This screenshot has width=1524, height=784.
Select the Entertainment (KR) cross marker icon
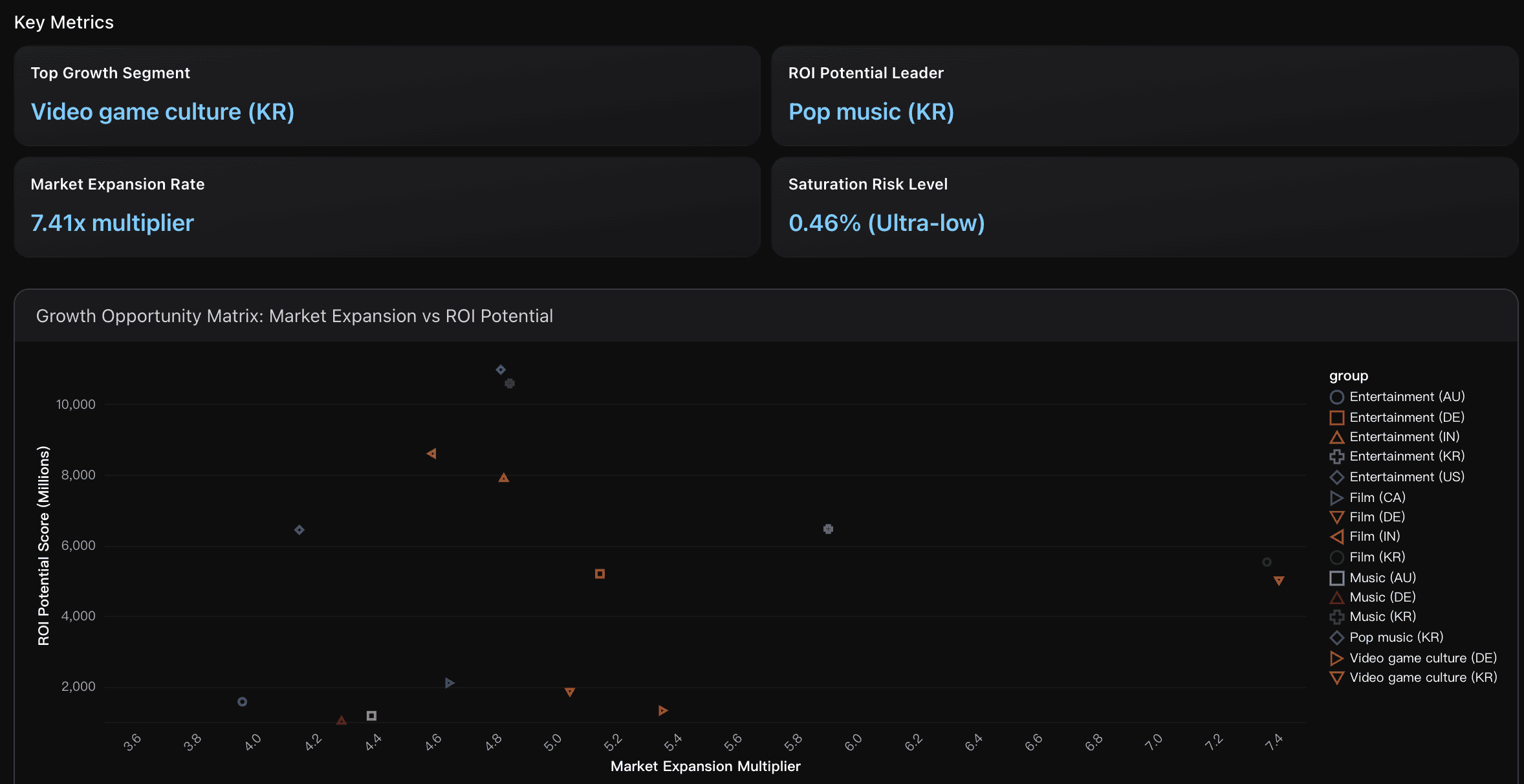(x=1338, y=457)
